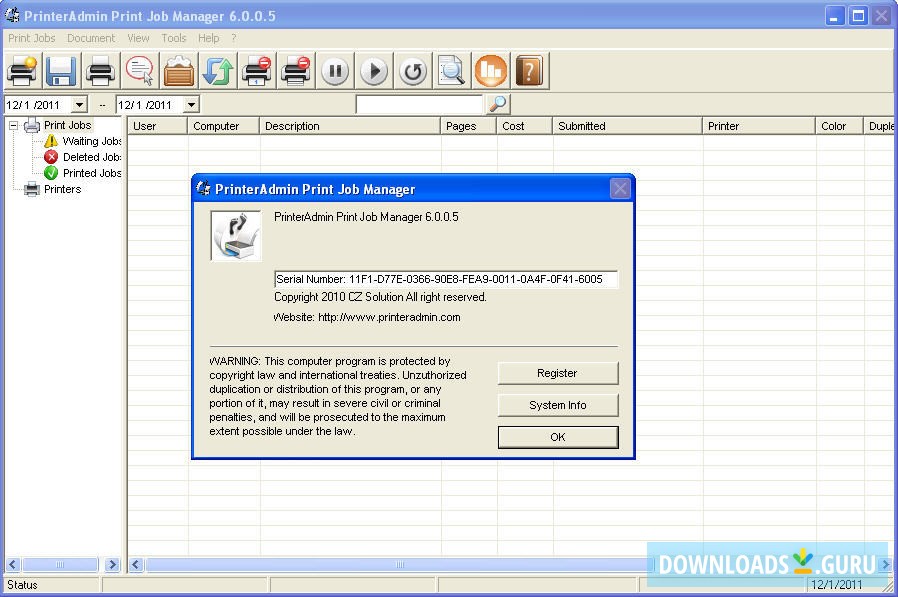The width and height of the screenshot is (898, 597).
Task: Pause the selected print job
Action: pos(335,71)
